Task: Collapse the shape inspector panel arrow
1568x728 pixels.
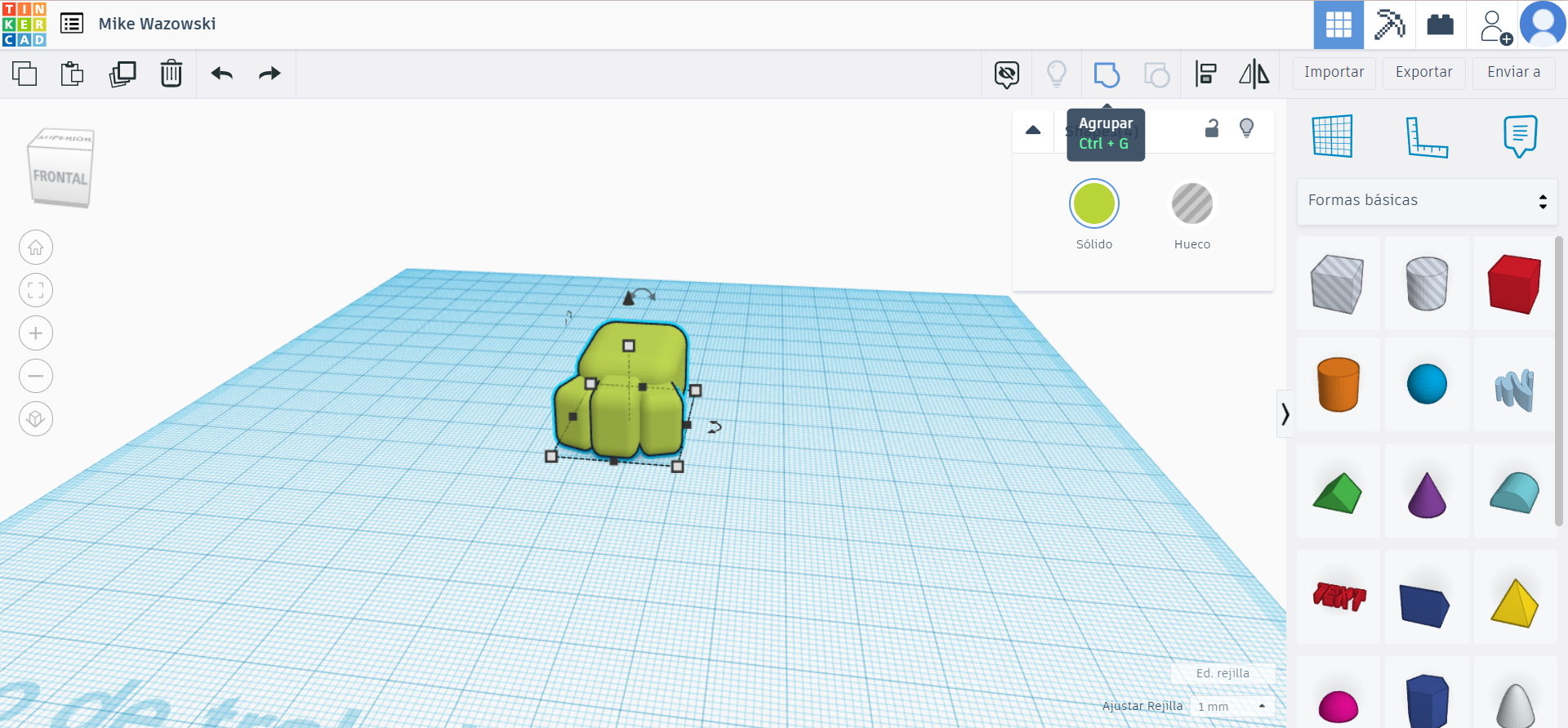Action: (x=1033, y=129)
